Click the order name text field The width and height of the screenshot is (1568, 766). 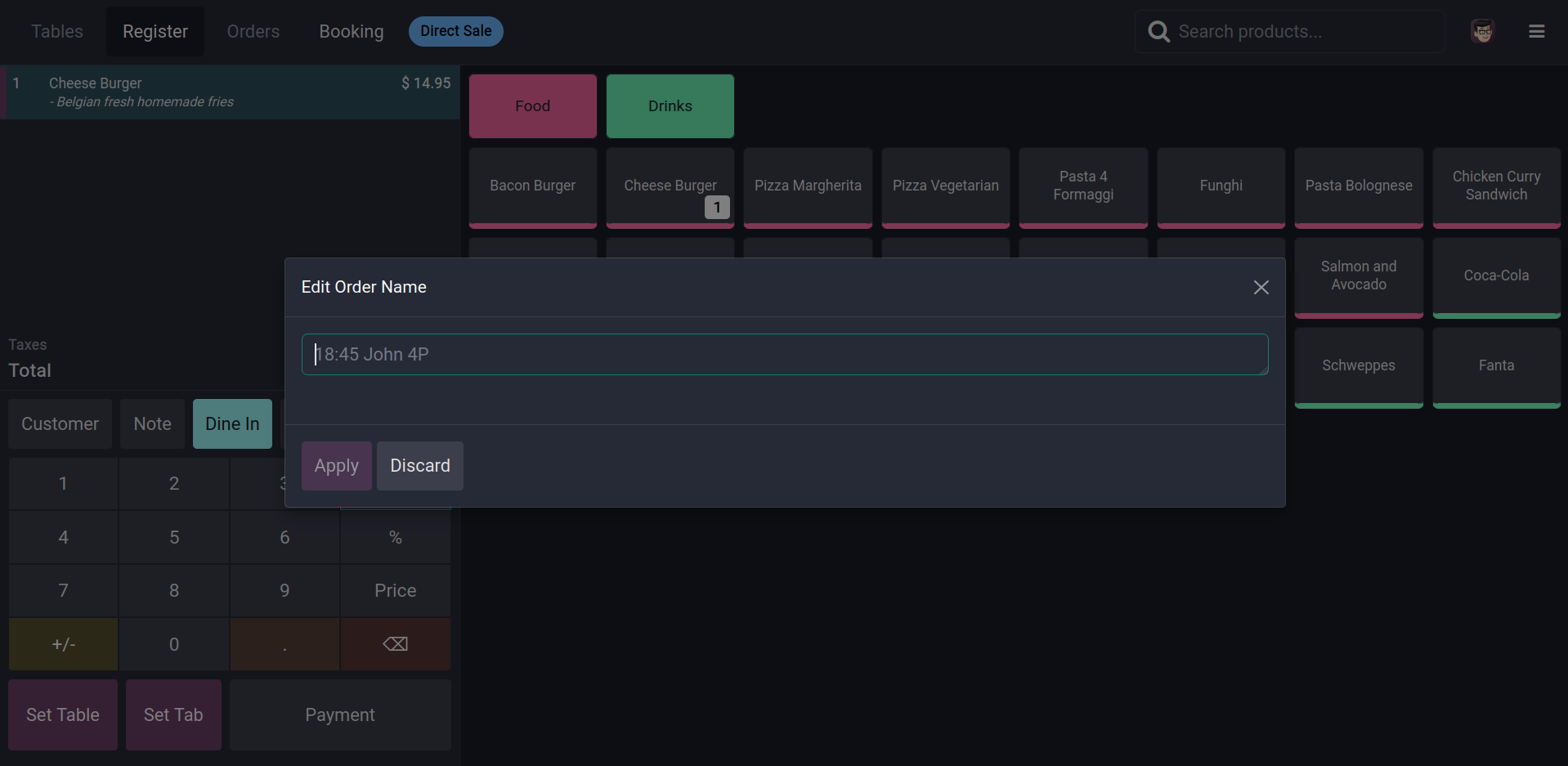784,355
